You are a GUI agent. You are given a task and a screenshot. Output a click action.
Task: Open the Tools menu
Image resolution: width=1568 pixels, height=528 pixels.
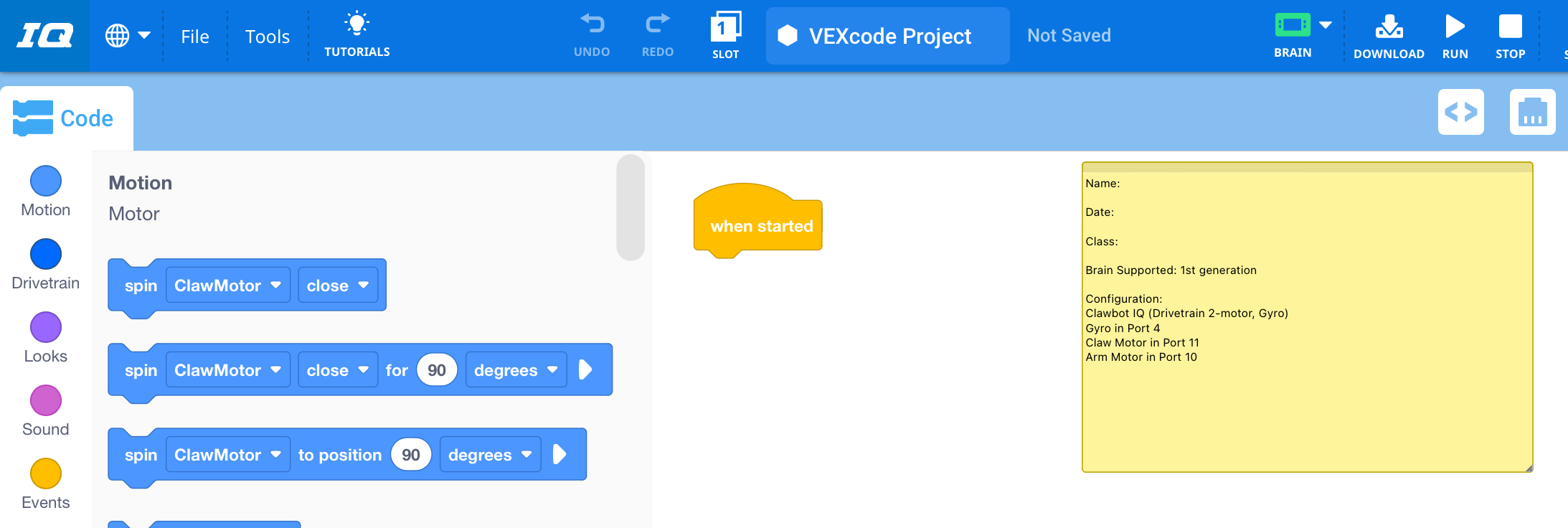click(267, 37)
